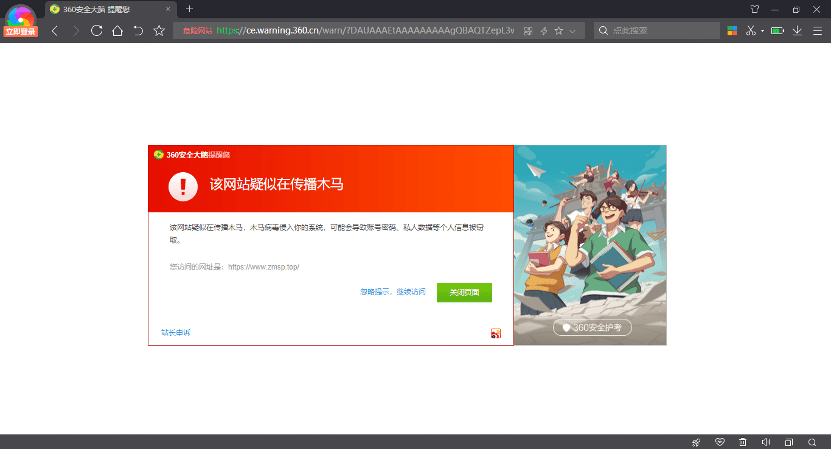Open the QR code icon in address bar
Screen dimensions: 832x450
pyautogui.click(x=528, y=31)
